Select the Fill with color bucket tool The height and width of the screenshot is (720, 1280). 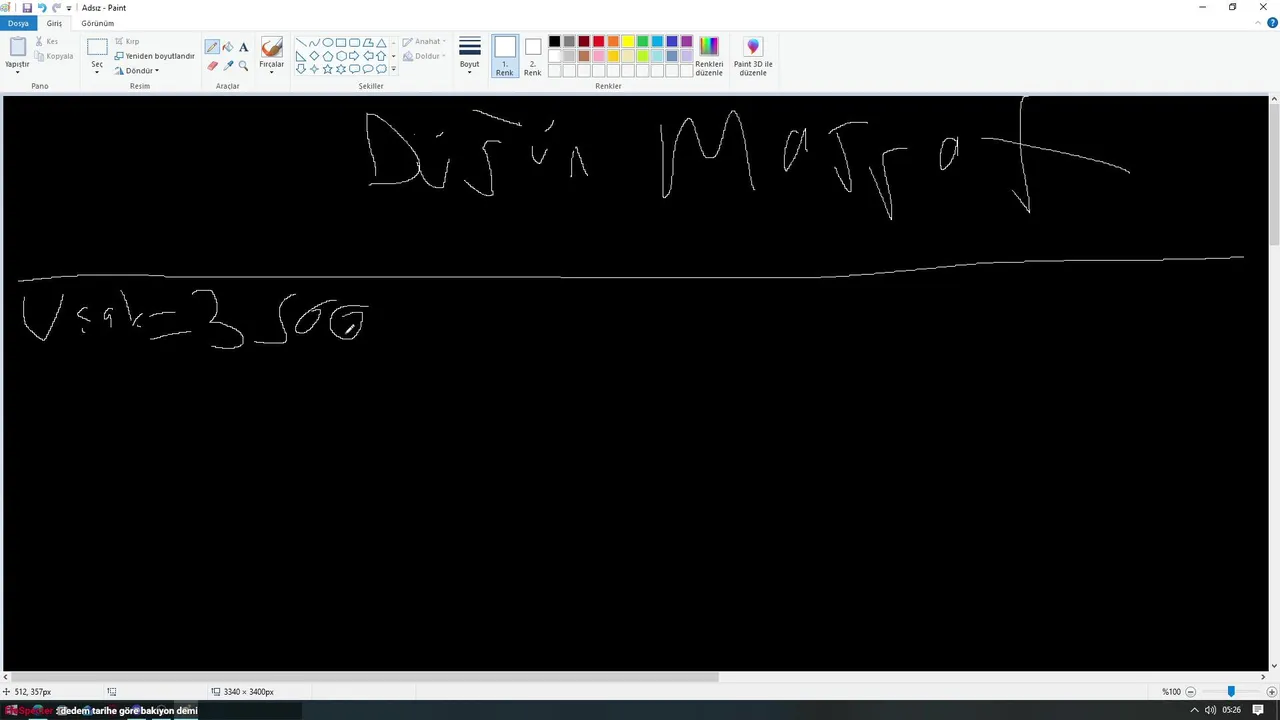pos(228,47)
